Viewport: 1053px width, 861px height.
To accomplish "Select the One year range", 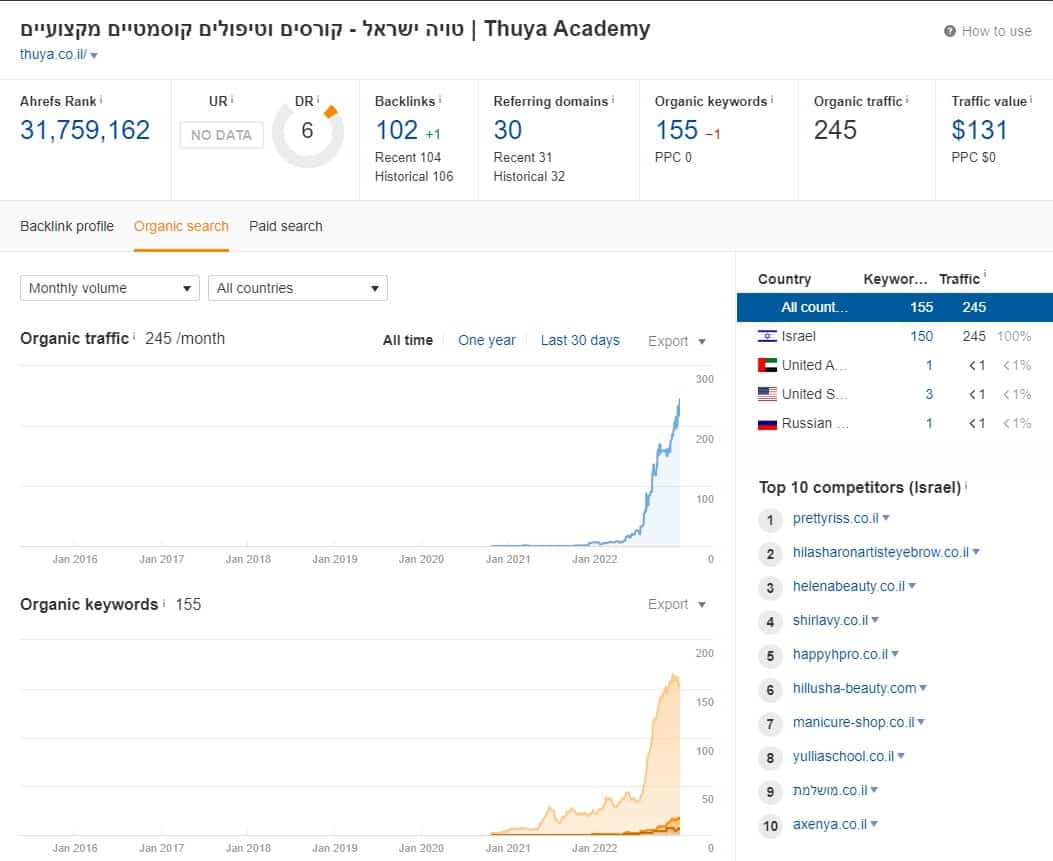I will (487, 341).
